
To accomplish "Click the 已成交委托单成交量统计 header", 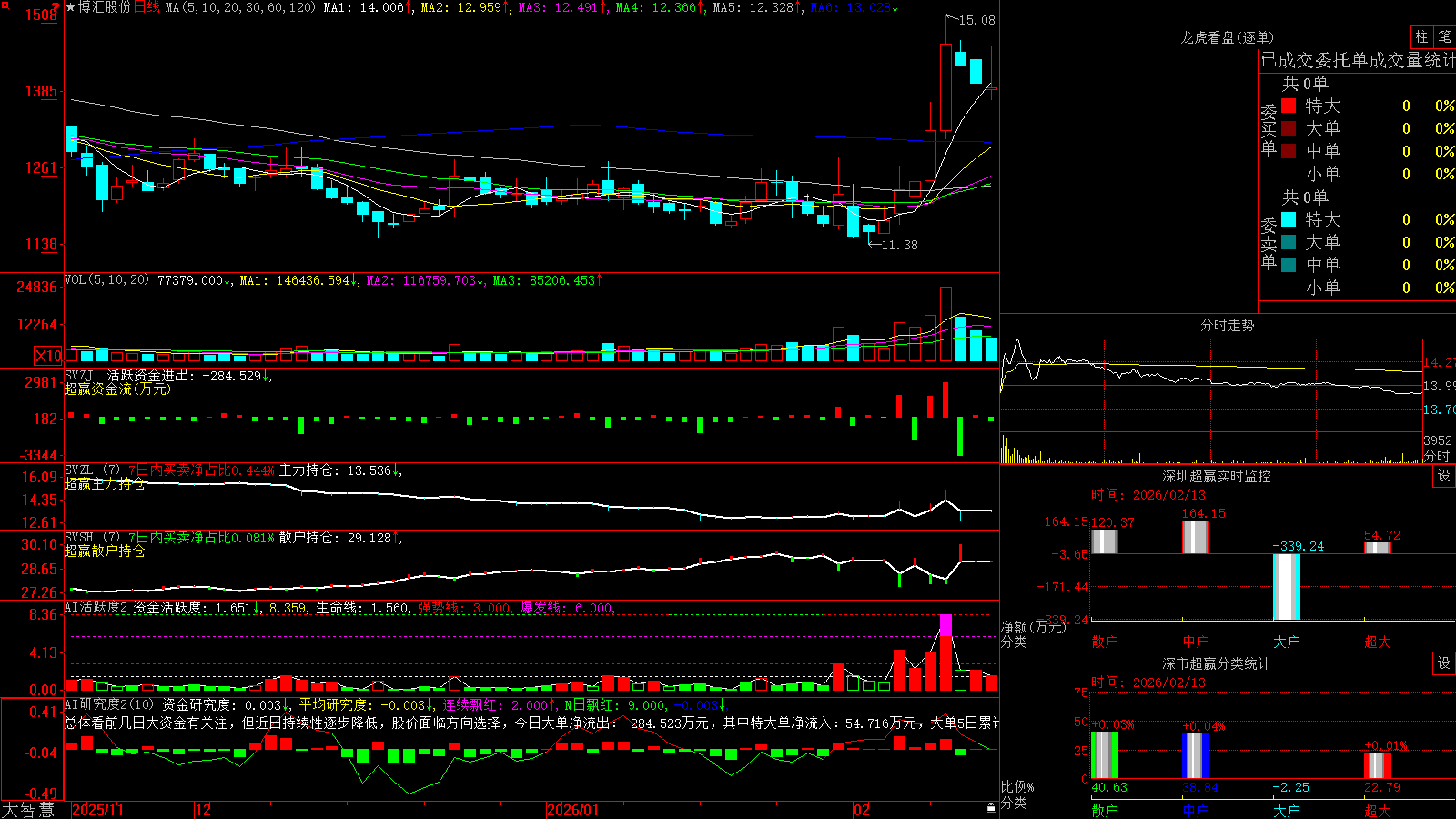I will pyautogui.click(x=1358, y=60).
